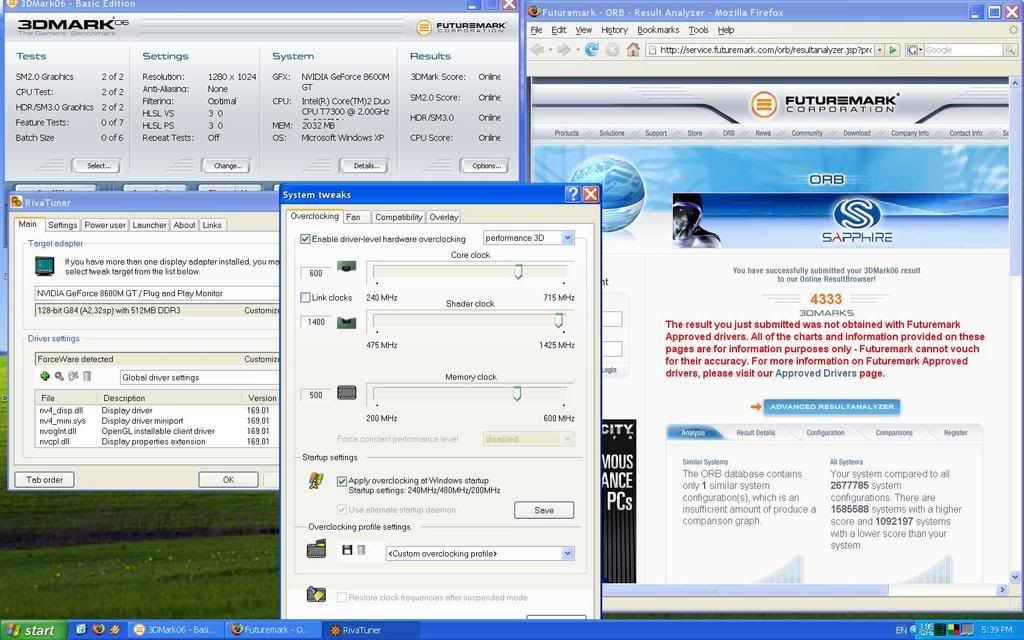
Task: Open Global driver settings dropdown in RivaTuner
Action: 199,377
